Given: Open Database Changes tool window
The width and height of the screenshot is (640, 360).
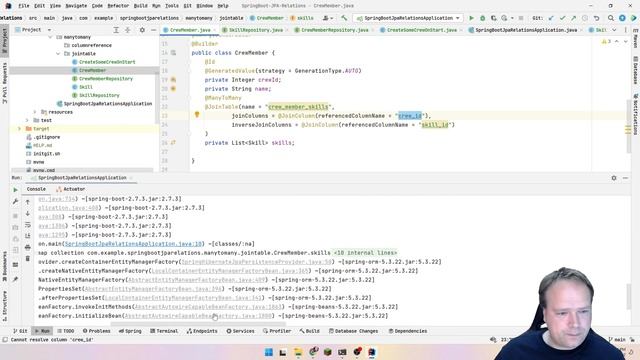Looking at the screenshot, I should click(353, 331).
